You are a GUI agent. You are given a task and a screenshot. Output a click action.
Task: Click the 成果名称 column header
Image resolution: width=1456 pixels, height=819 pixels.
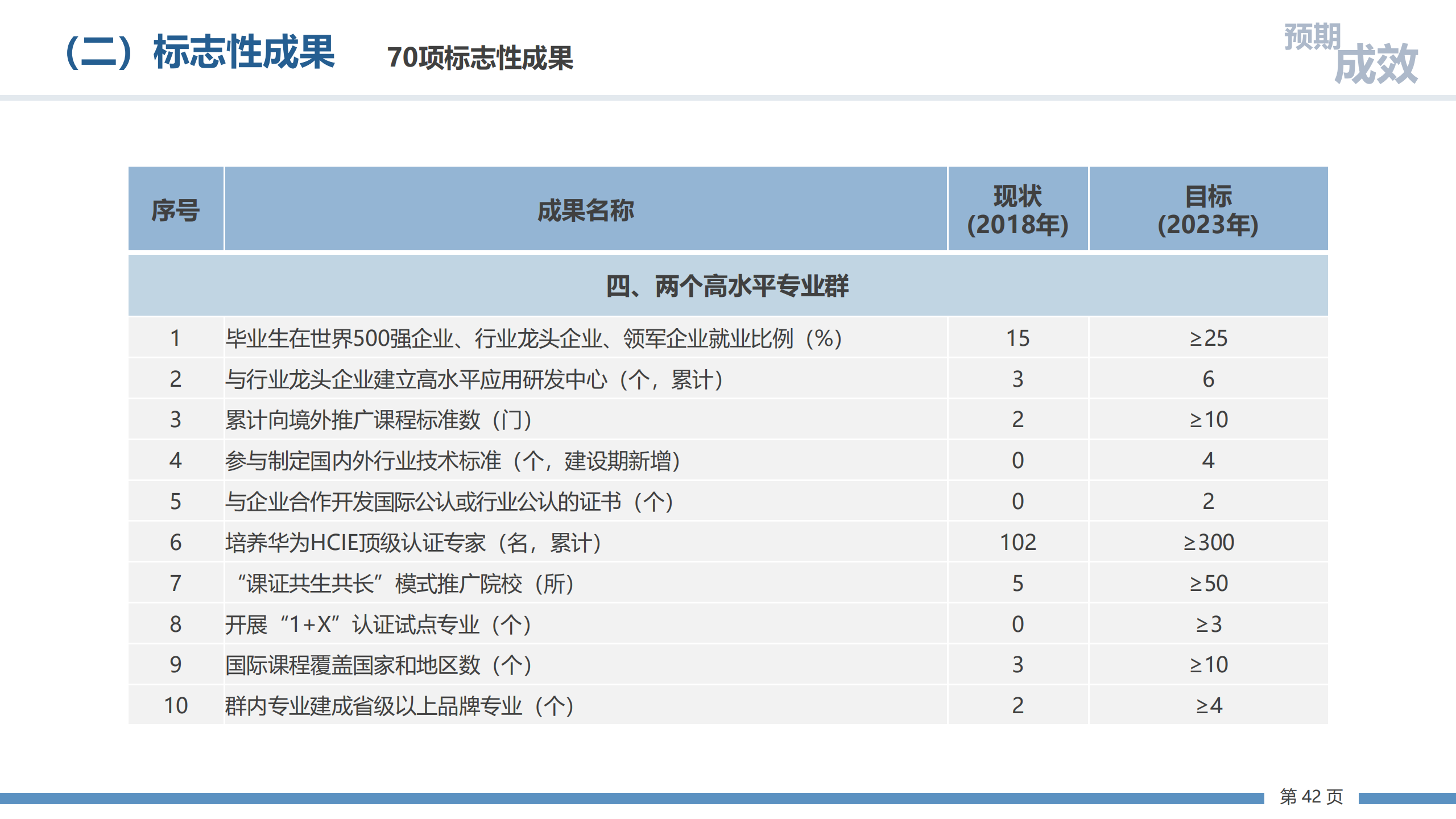point(585,210)
